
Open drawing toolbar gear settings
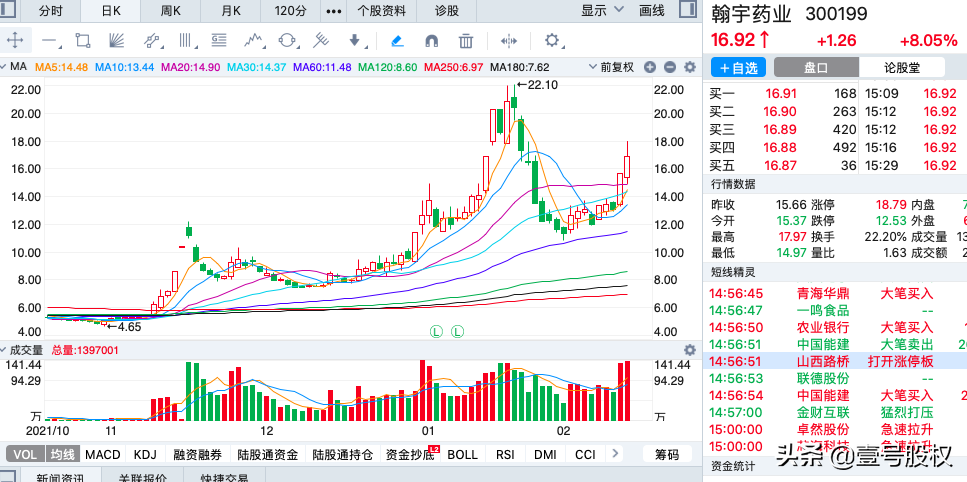(551, 41)
